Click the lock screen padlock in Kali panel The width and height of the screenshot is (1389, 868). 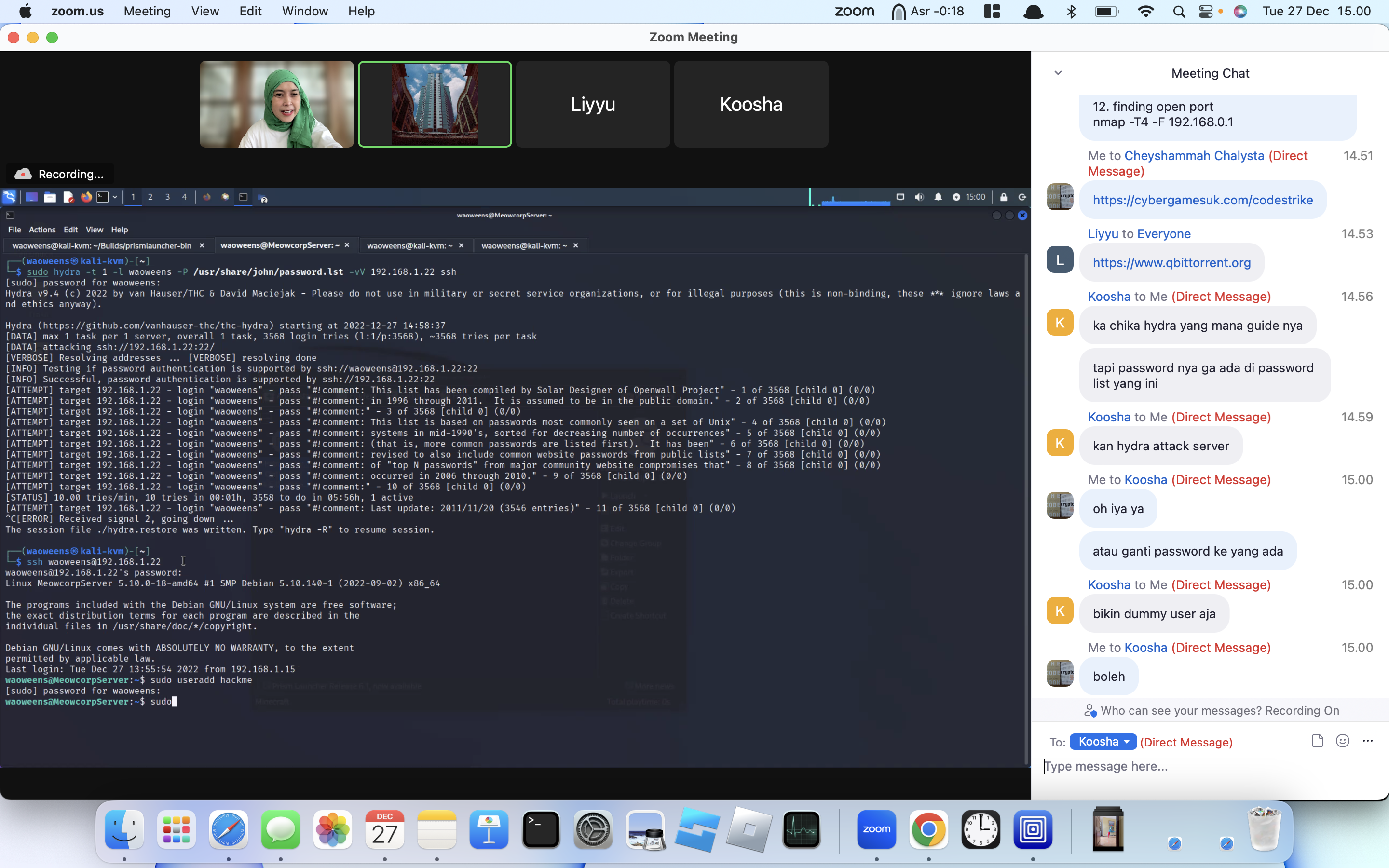[x=1003, y=197]
